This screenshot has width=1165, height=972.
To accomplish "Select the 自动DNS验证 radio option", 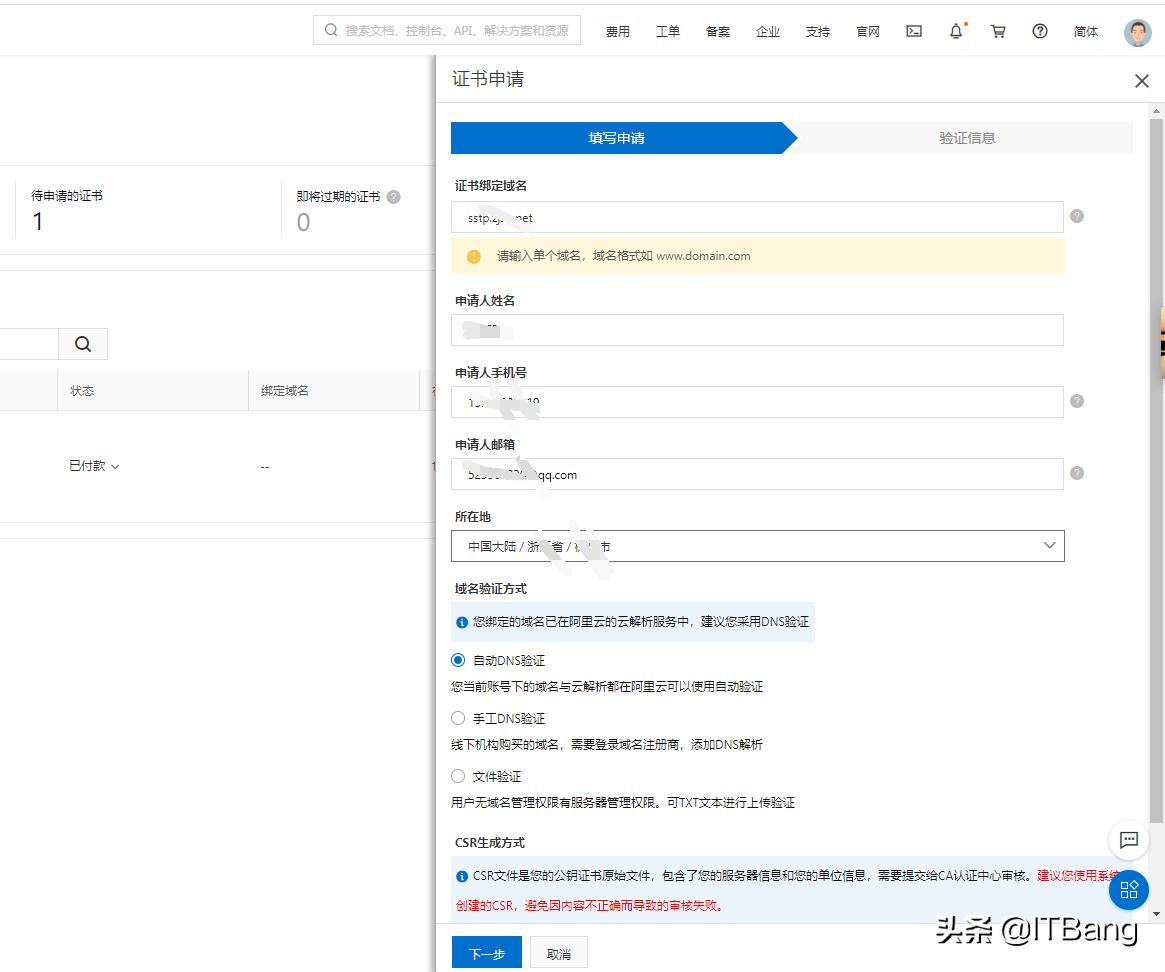I will pos(458,660).
